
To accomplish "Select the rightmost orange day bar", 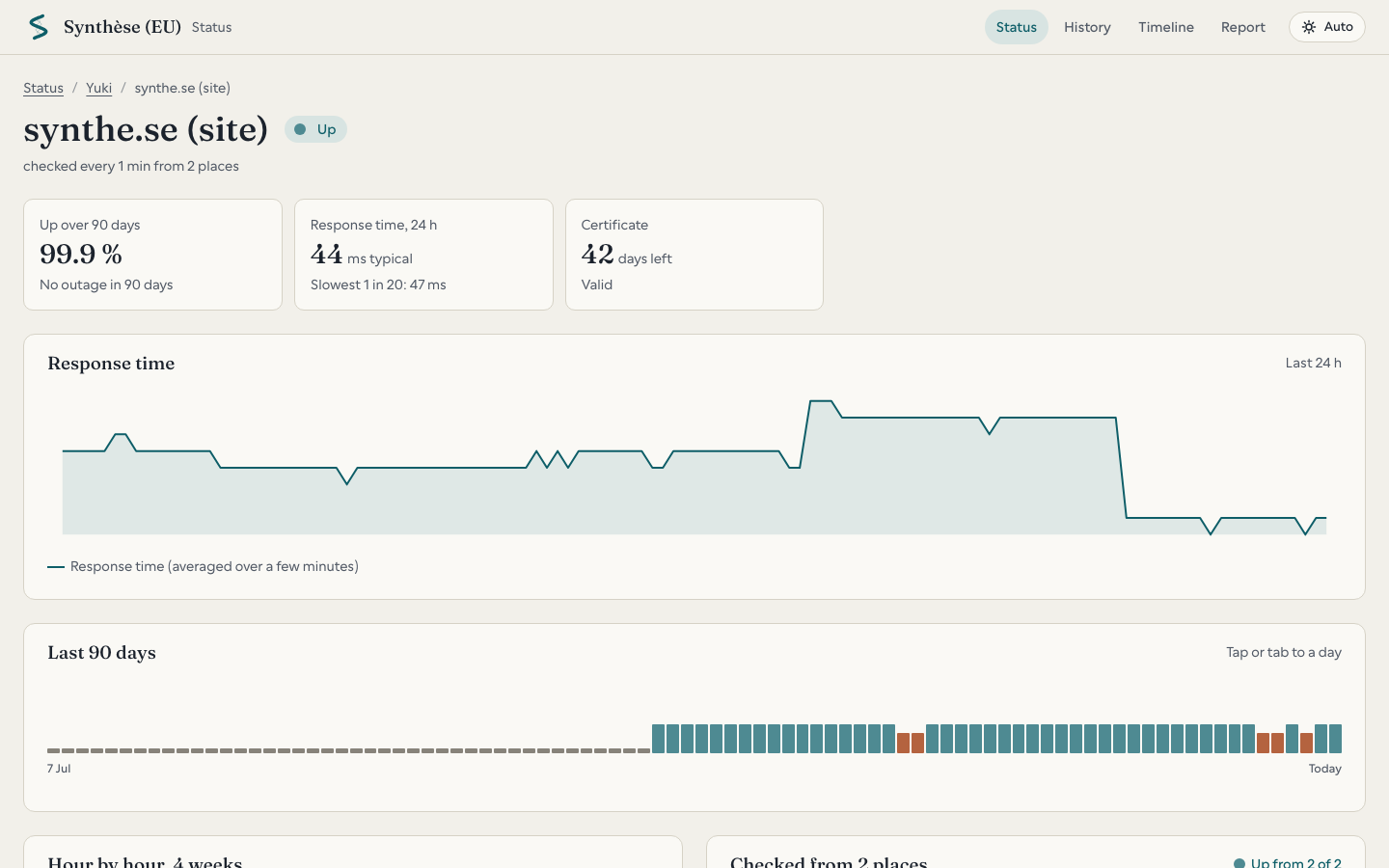I will (x=1306, y=743).
